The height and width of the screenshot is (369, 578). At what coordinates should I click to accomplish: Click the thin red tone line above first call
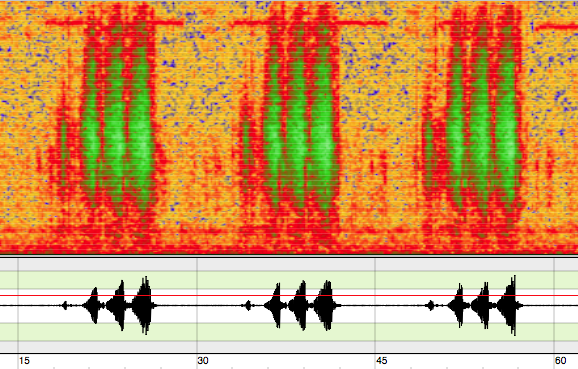click(x=114, y=23)
